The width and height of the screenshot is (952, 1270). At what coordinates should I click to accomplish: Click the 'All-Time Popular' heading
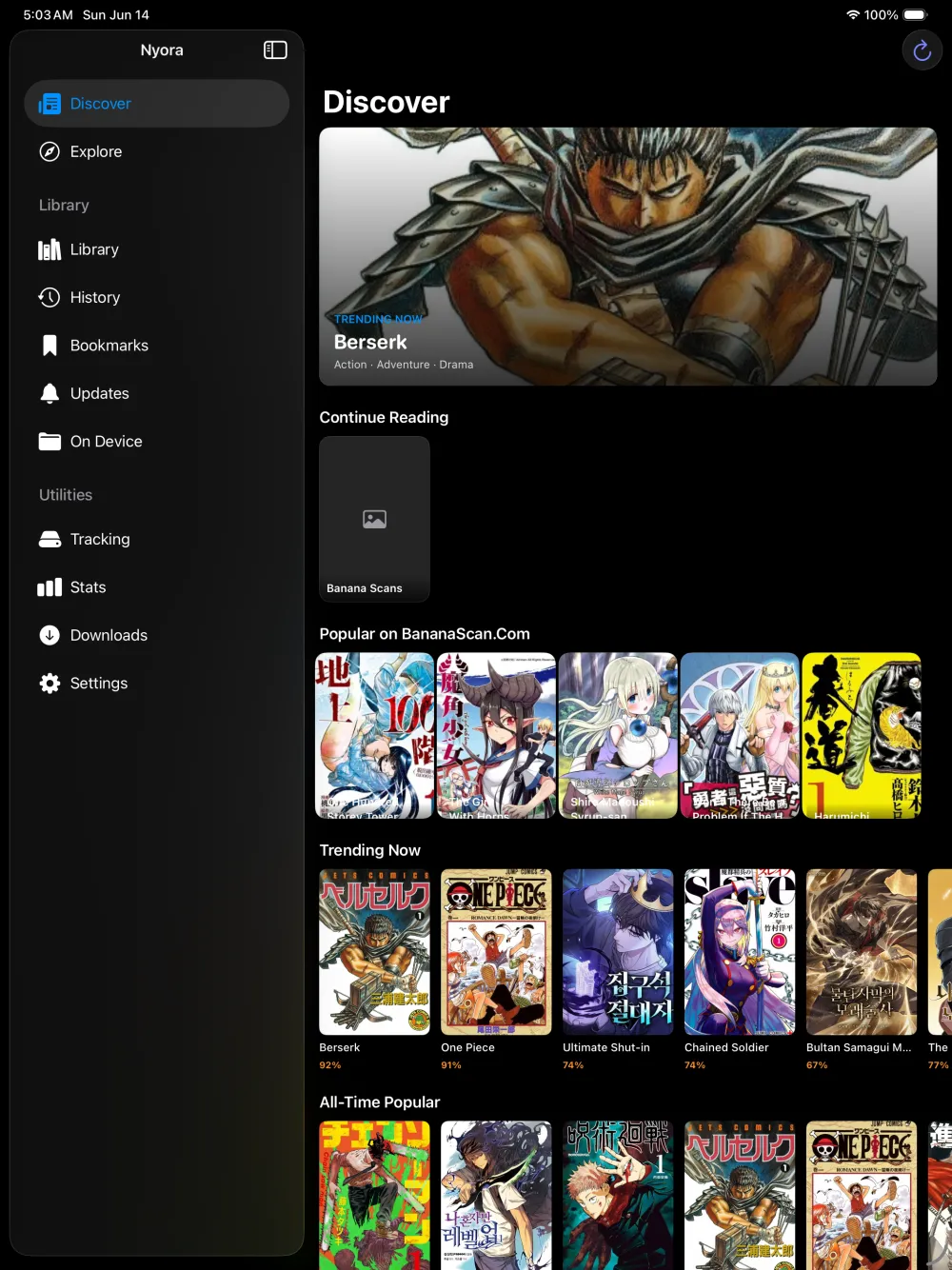(x=379, y=1101)
